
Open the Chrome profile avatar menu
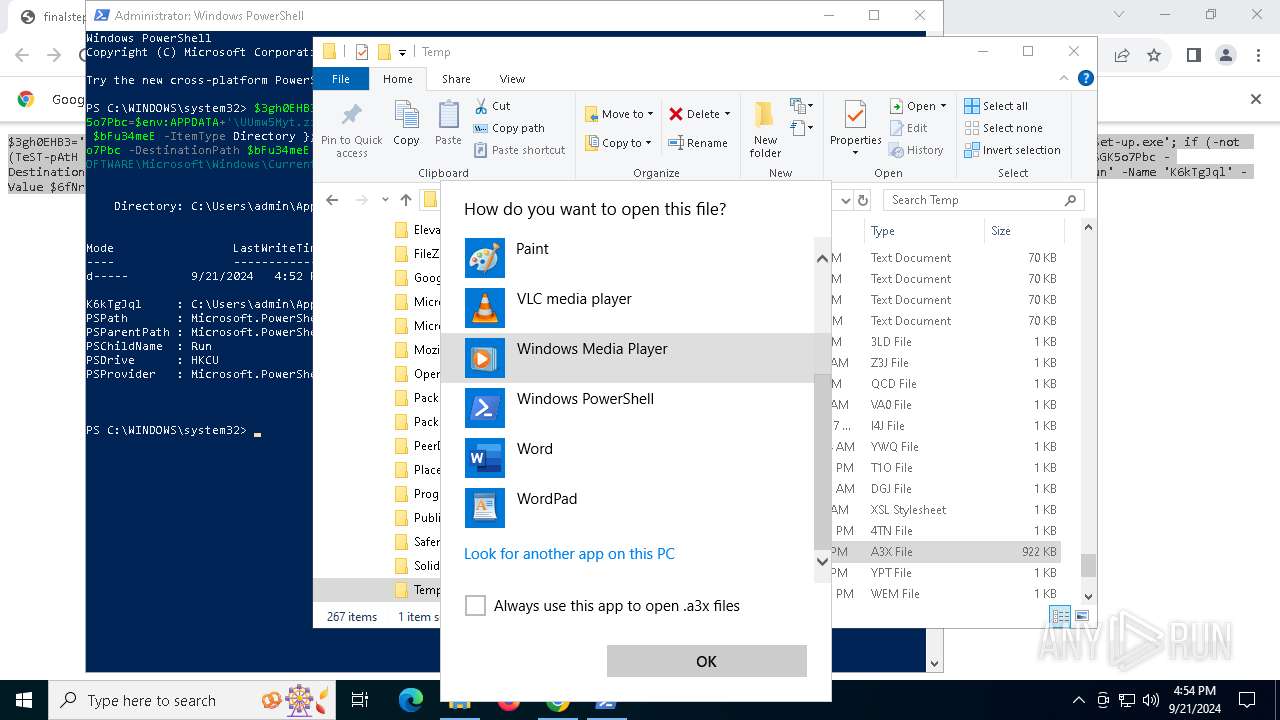(x=1226, y=55)
